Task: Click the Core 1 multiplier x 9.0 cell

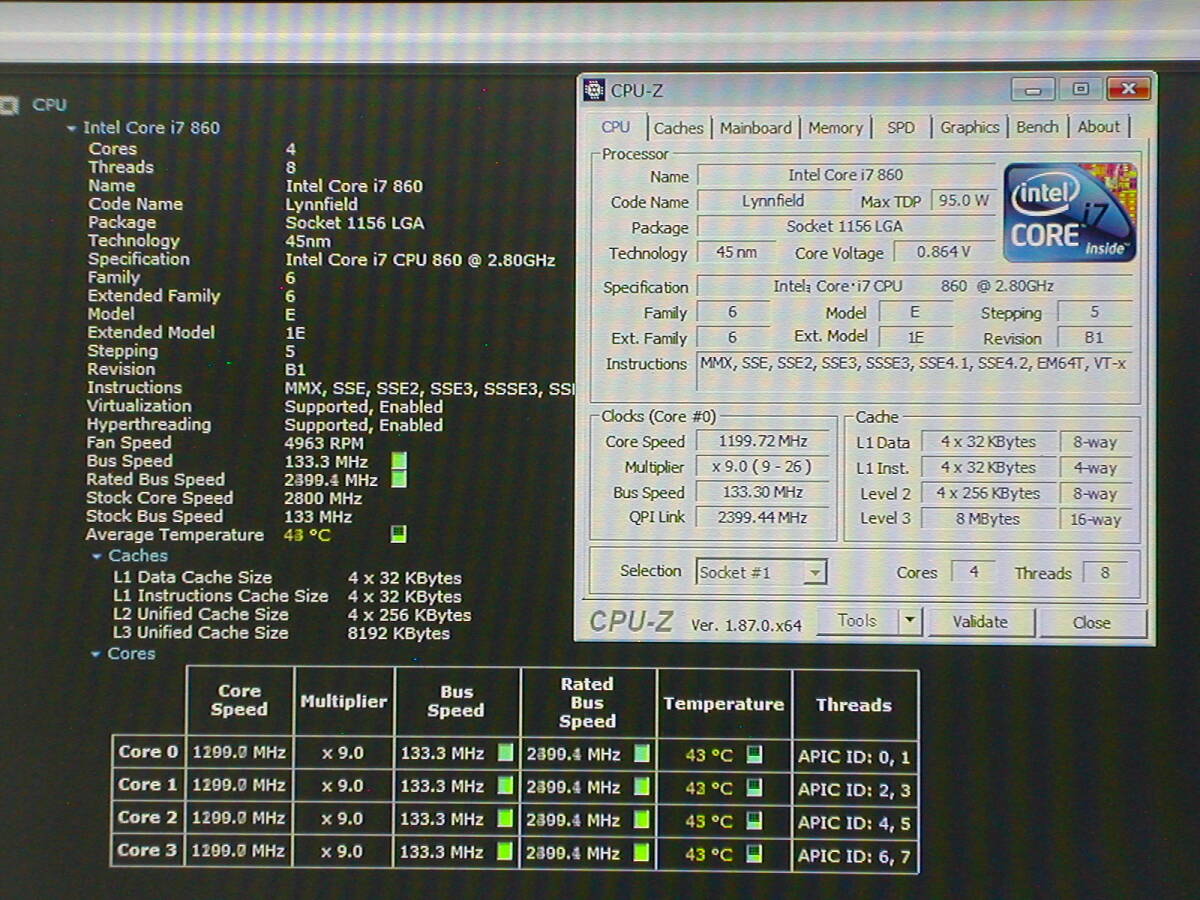Action: tap(343, 785)
